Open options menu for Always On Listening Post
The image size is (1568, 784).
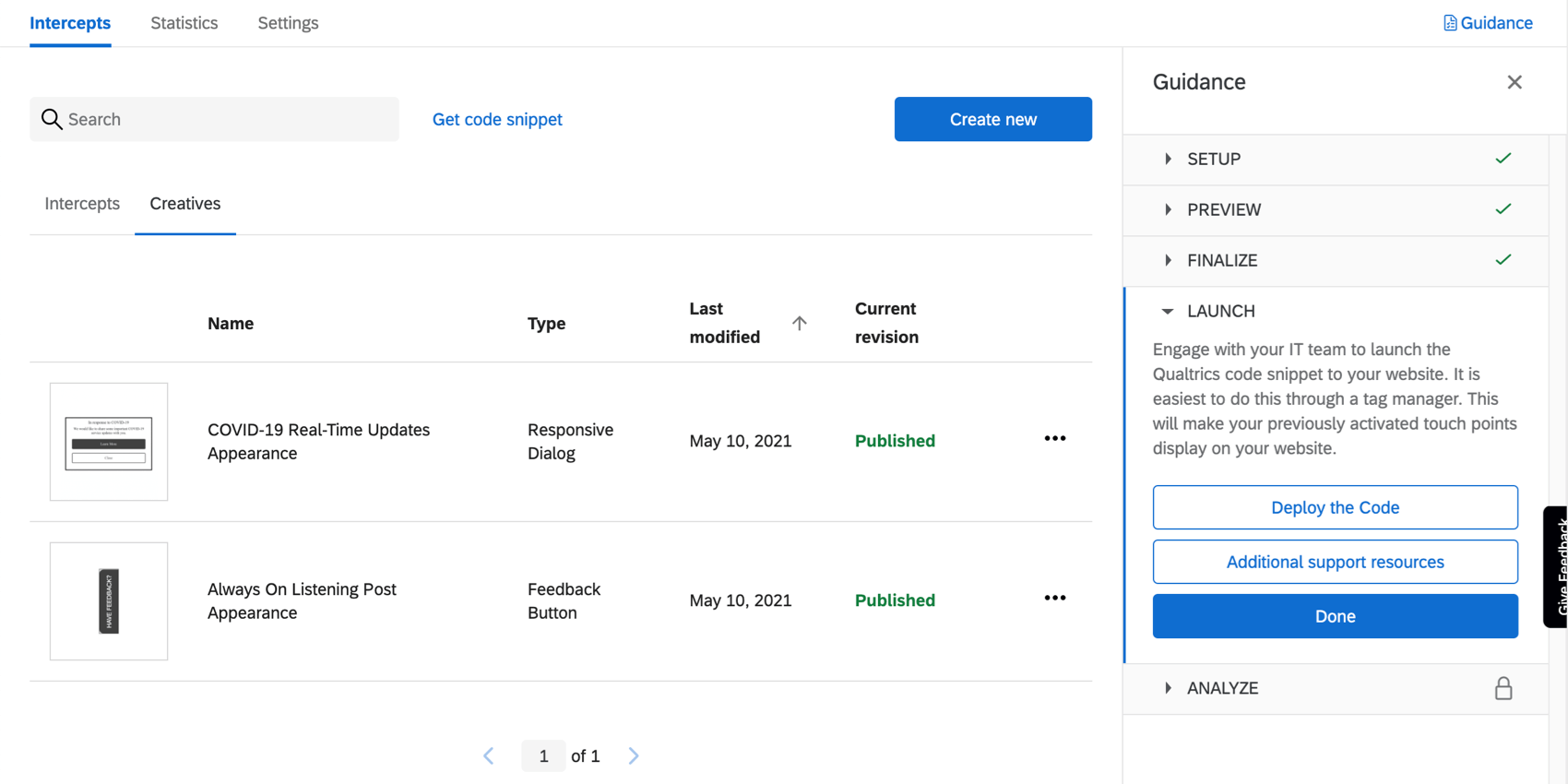point(1054,599)
